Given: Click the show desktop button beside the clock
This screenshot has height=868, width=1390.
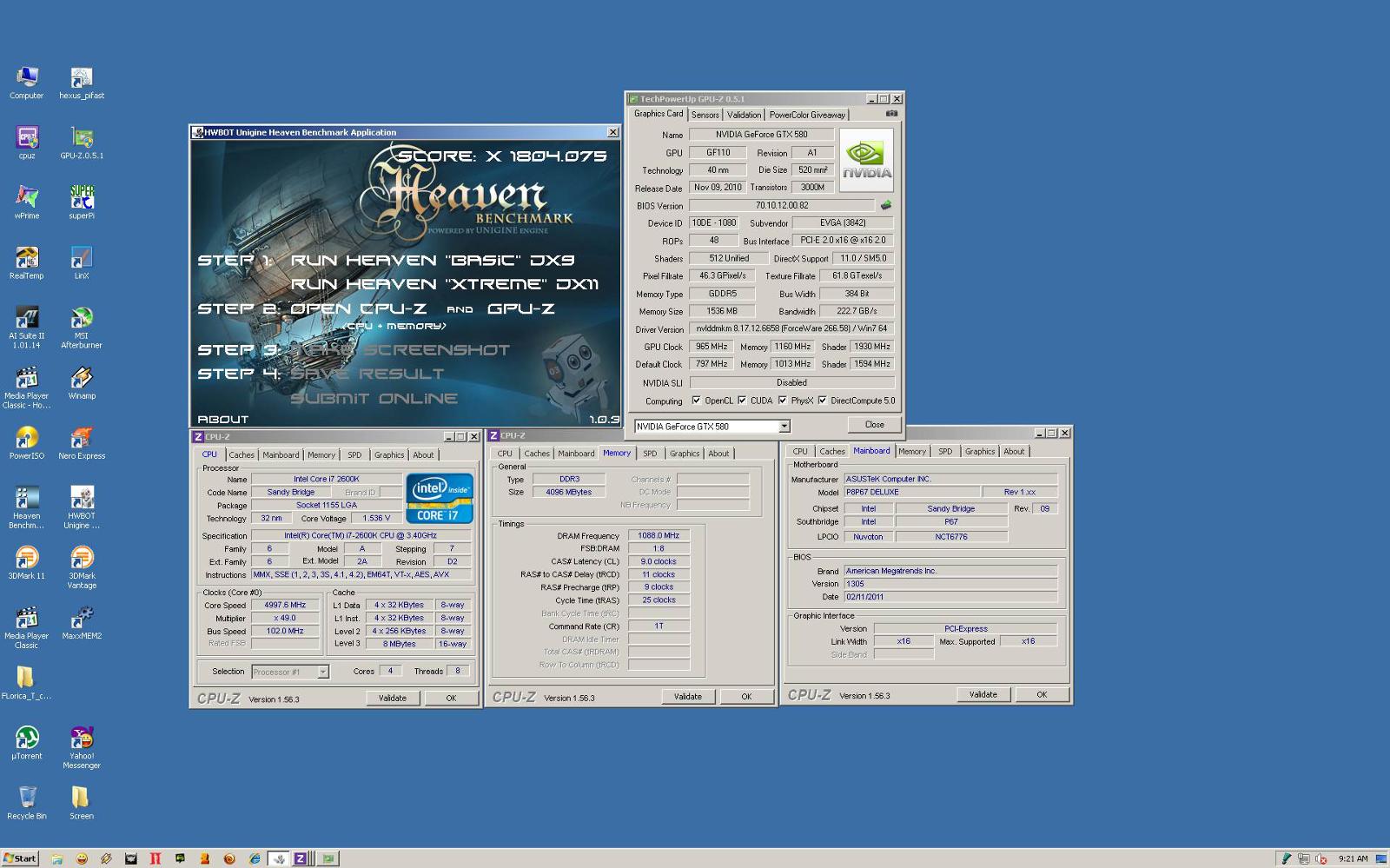Looking at the screenshot, I should click(x=1381, y=858).
